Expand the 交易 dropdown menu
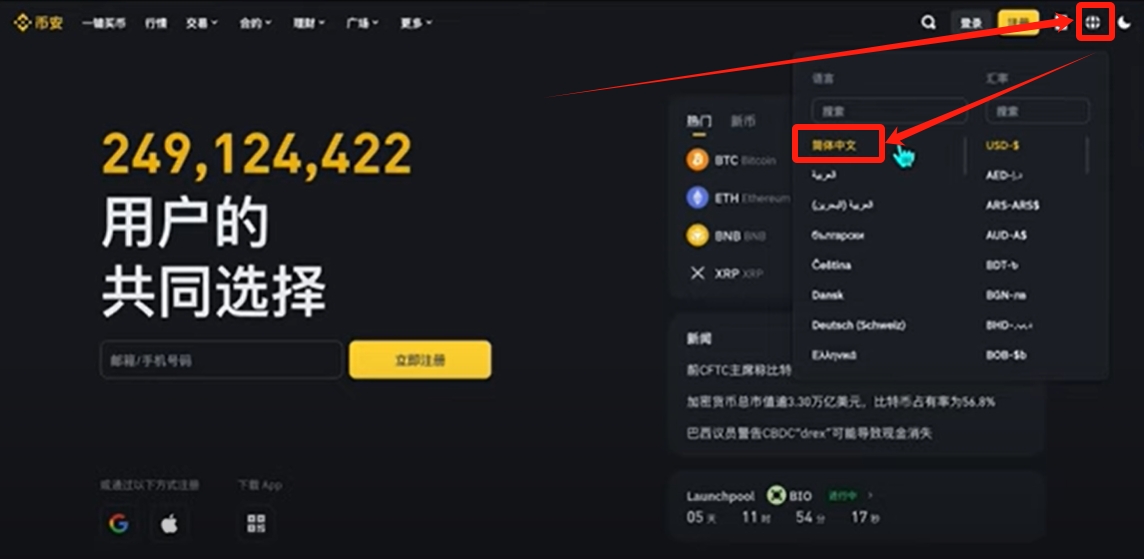Screen dimensions: 1144x559 point(202,23)
